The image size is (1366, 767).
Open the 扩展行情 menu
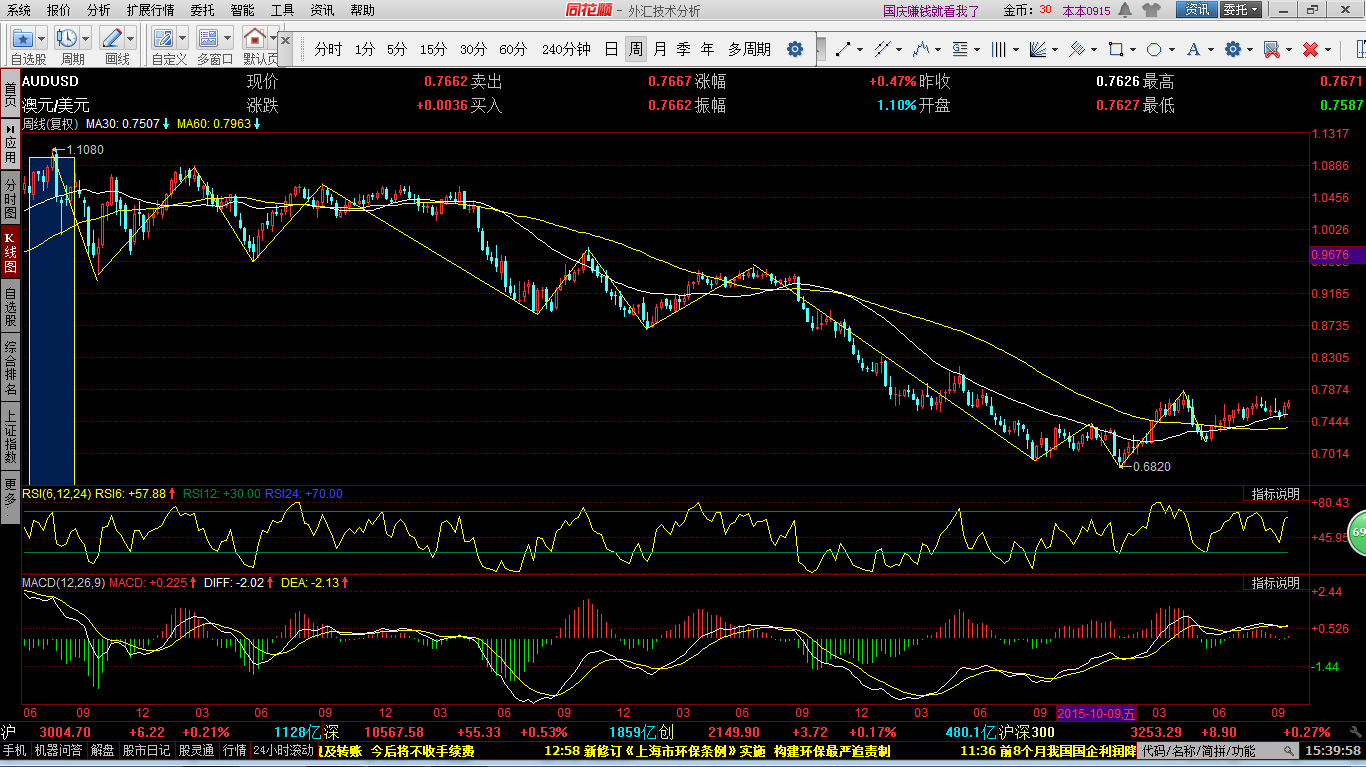150,10
